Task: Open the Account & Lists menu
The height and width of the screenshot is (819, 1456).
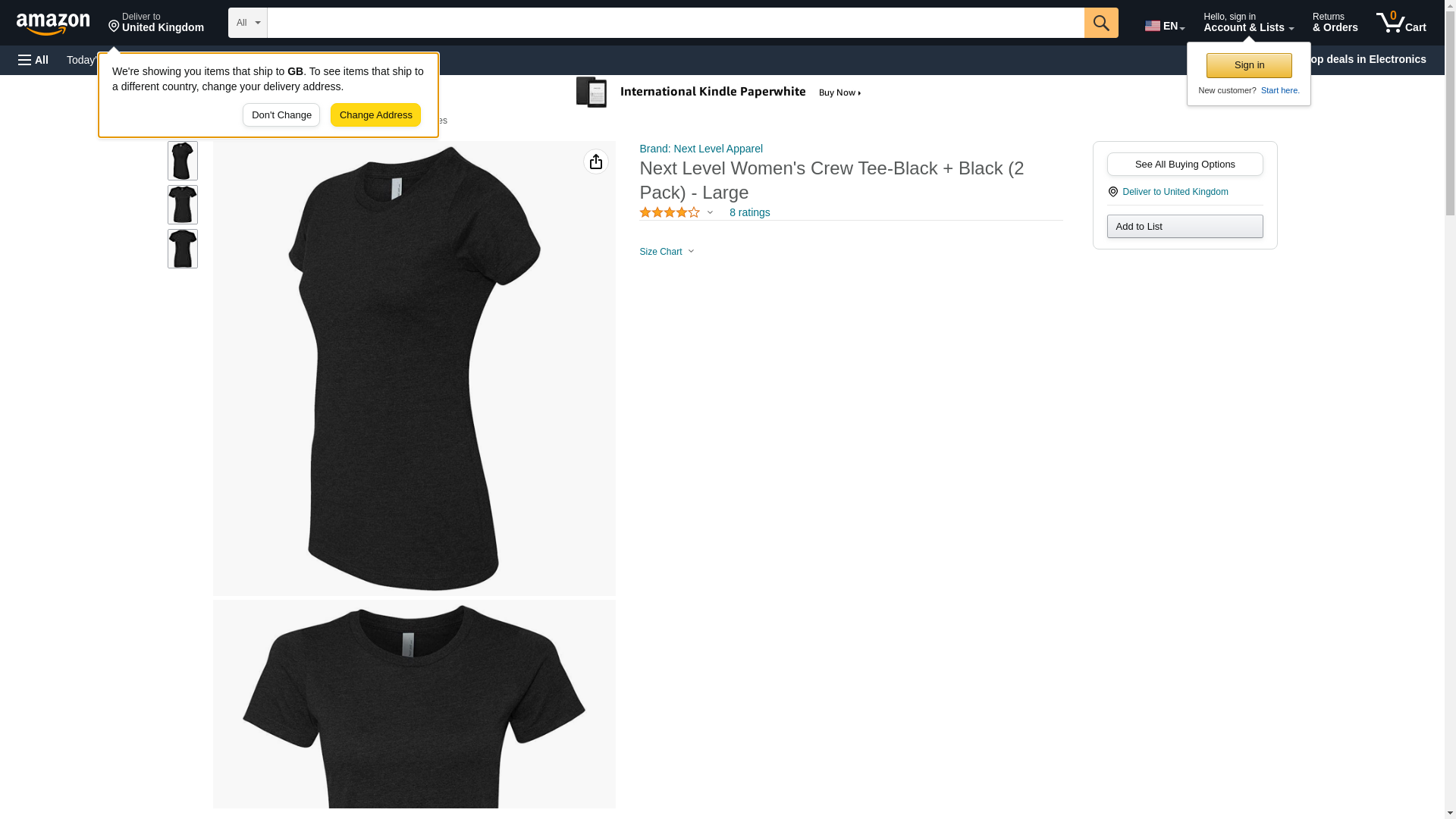Action: pyautogui.click(x=1247, y=23)
